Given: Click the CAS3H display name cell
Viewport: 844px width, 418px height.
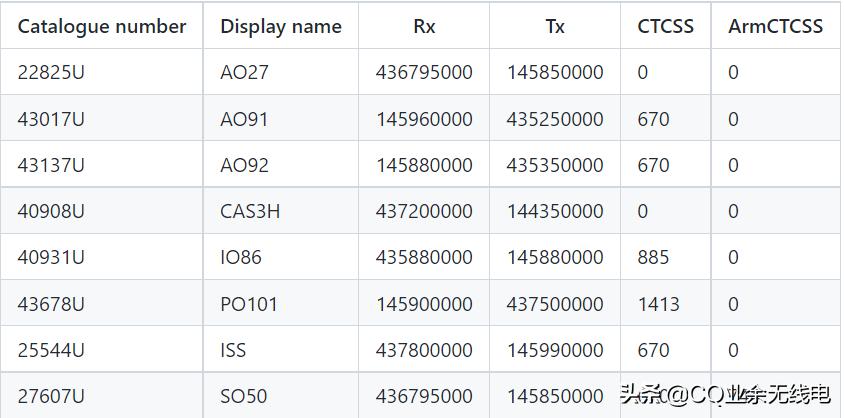Looking at the screenshot, I should (250, 211).
